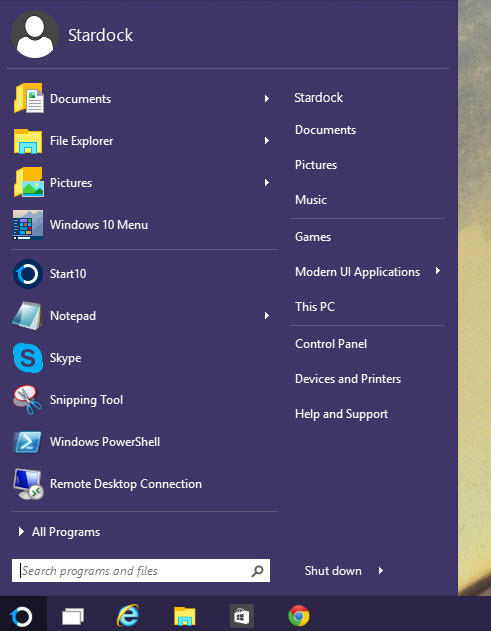Screen dimensions: 491x631
Task: Expand the Documents submenu arrow
Action: click(266, 98)
